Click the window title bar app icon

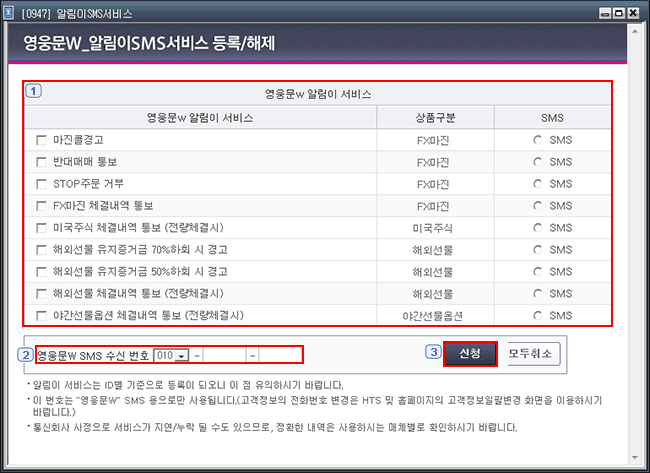(x=8, y=13)
